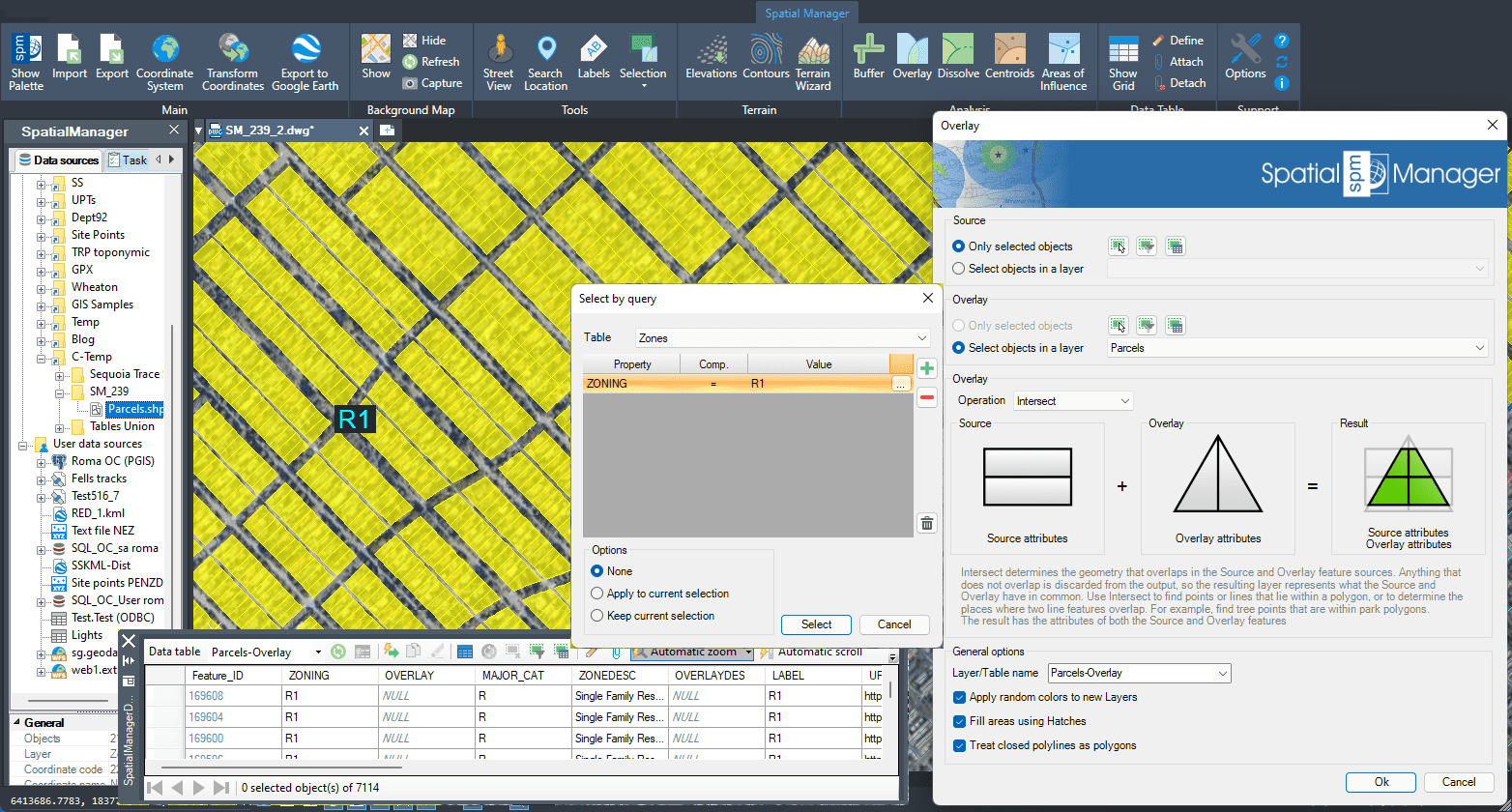Open Layer/Table name dropdown Parcels-Overlay

coord(1140,673)
